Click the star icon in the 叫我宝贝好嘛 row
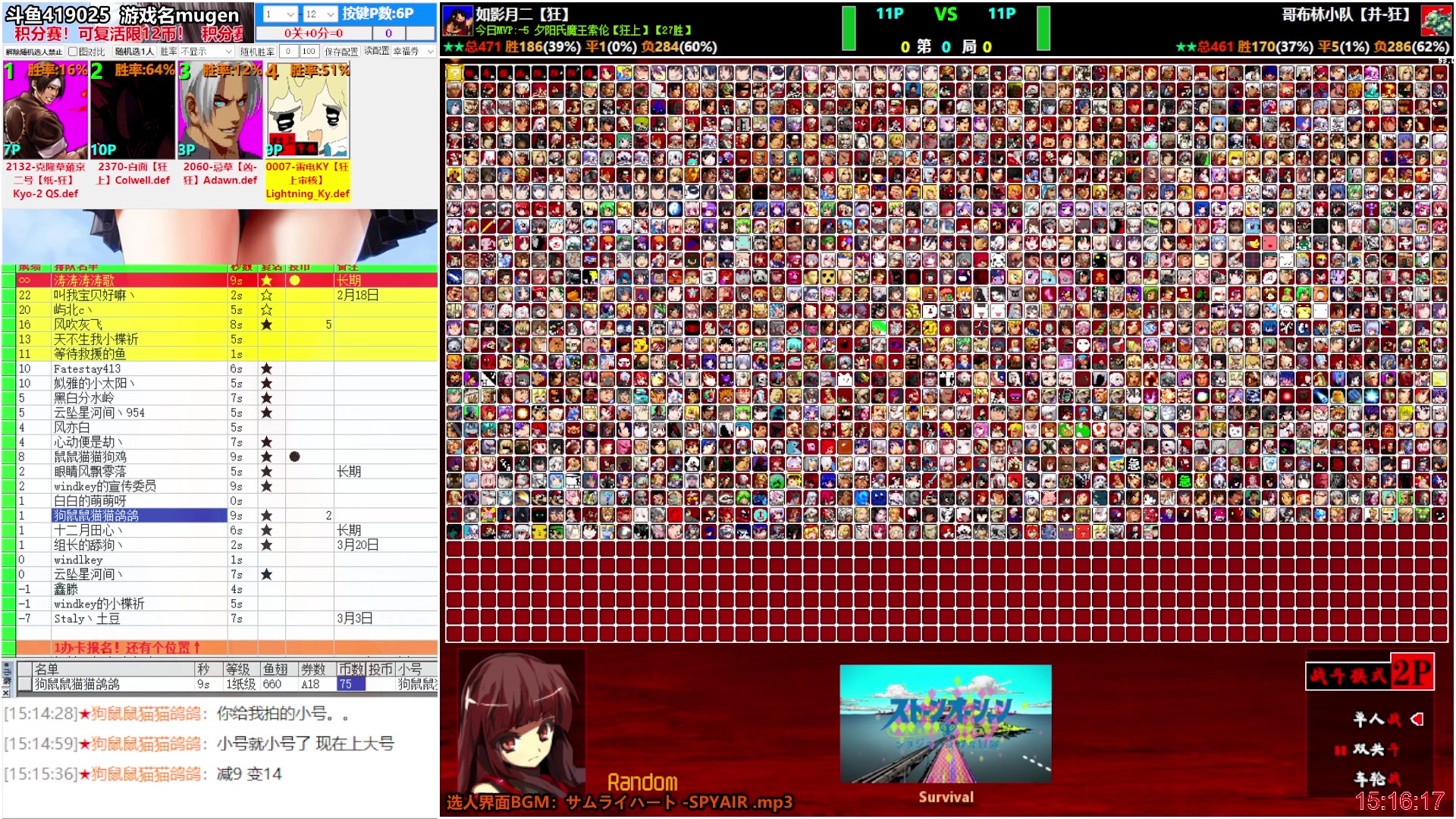This screenshot has width=1456, height=819. pyautogui.click(x=266, y=295)
